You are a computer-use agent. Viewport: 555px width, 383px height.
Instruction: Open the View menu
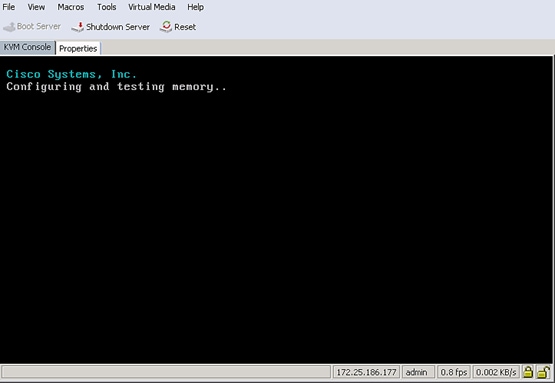(x=36, y=7)
